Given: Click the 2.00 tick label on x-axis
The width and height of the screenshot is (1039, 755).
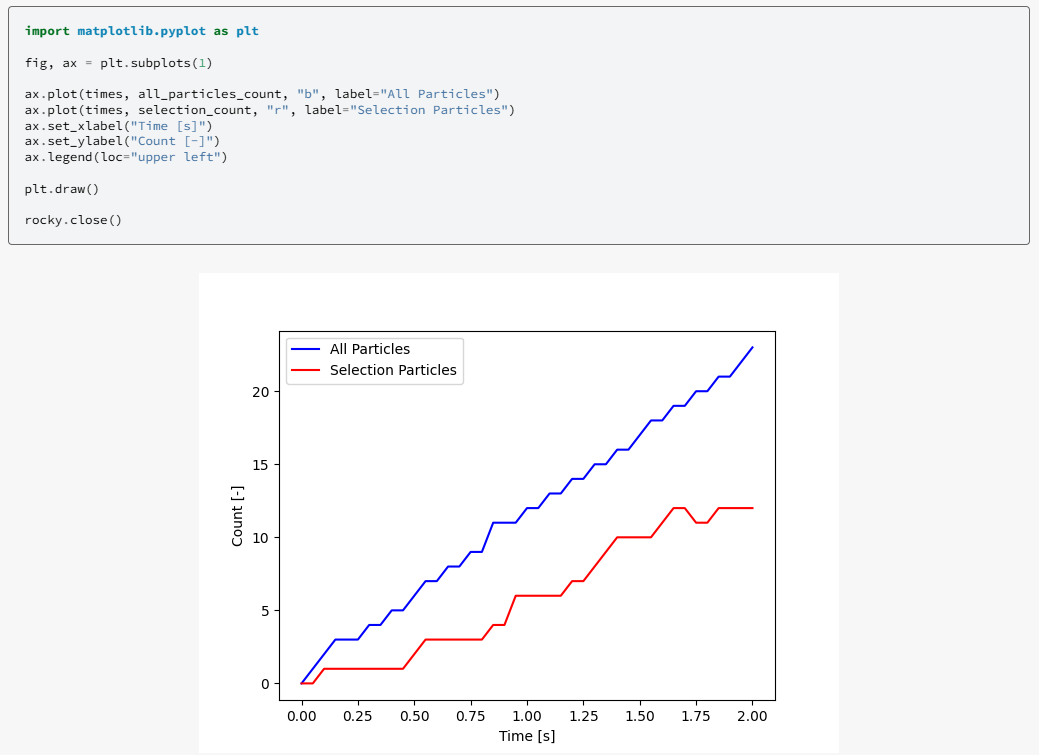Looking at the screenshot, I should (752, 716).
